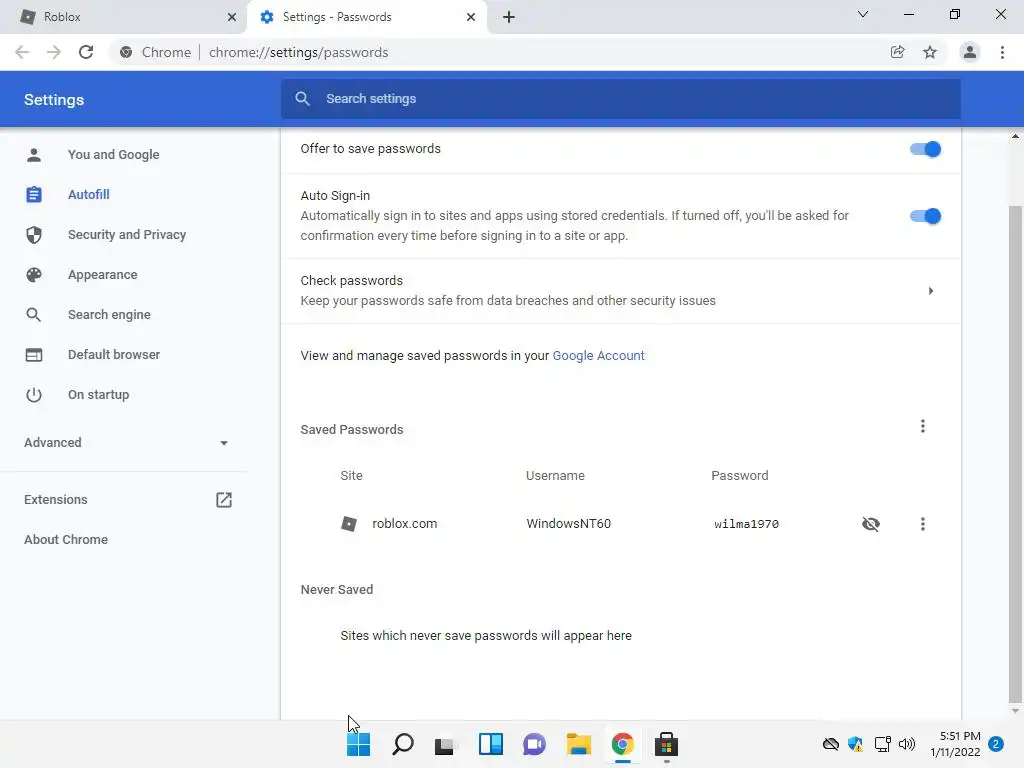
Task: Open notification center badge
Action: 996,744
